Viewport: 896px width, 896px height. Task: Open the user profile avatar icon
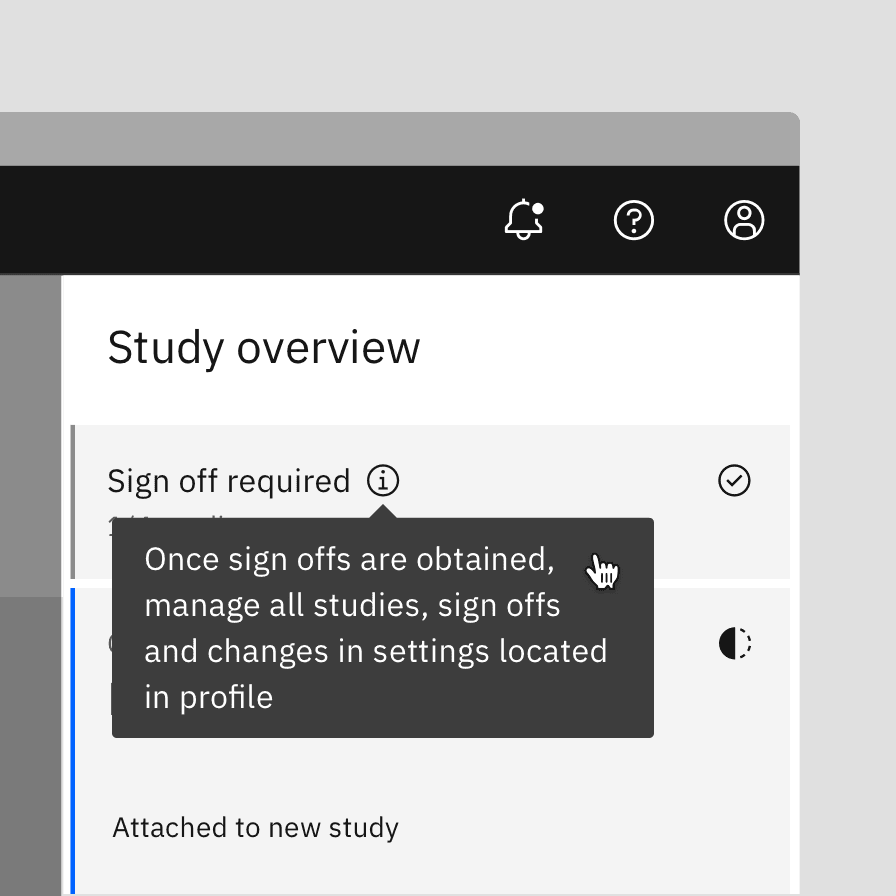pyautogui.click(x=744, y=220)
